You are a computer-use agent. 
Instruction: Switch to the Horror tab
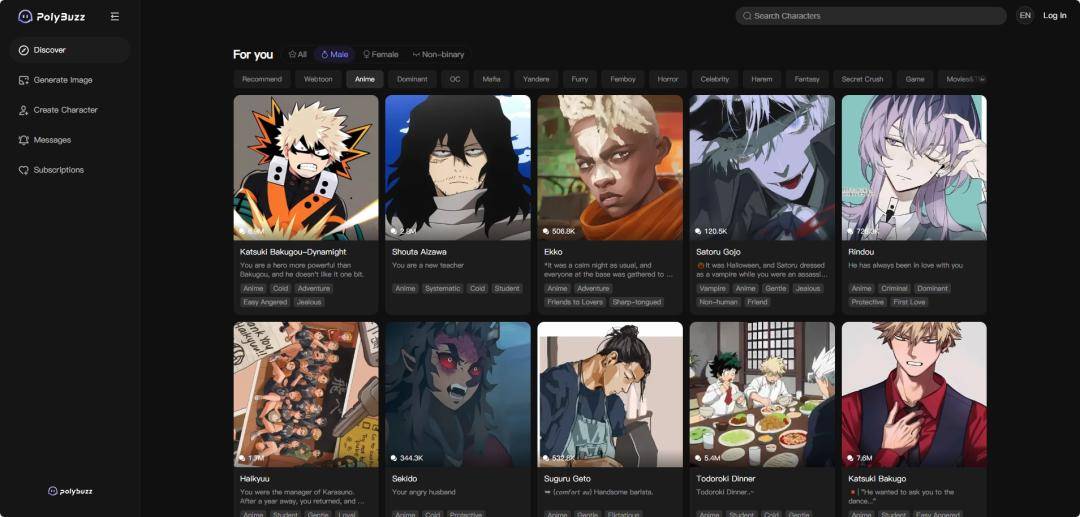click(x=667, y=79)
